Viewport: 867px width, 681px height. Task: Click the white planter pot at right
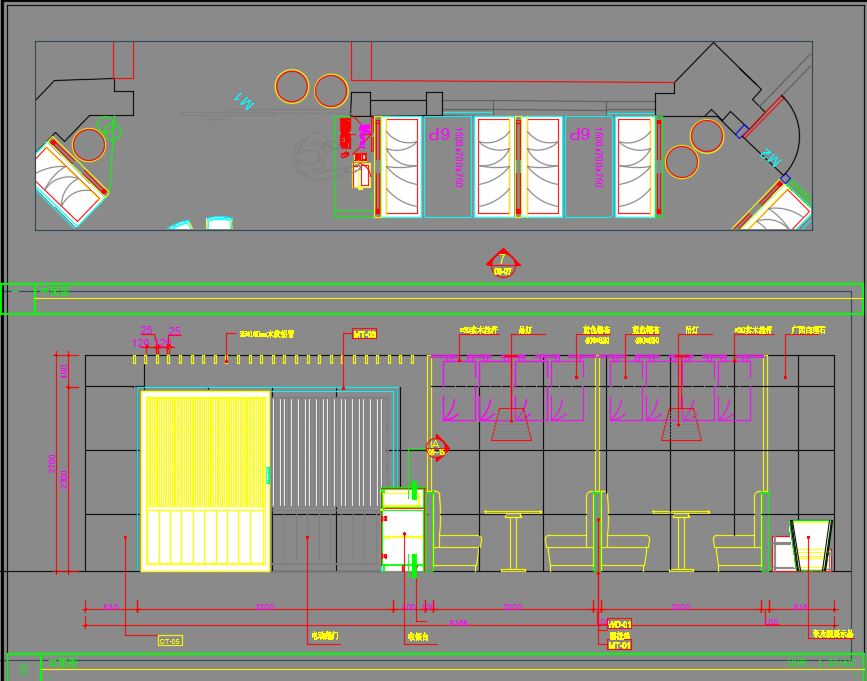point(810,545)
